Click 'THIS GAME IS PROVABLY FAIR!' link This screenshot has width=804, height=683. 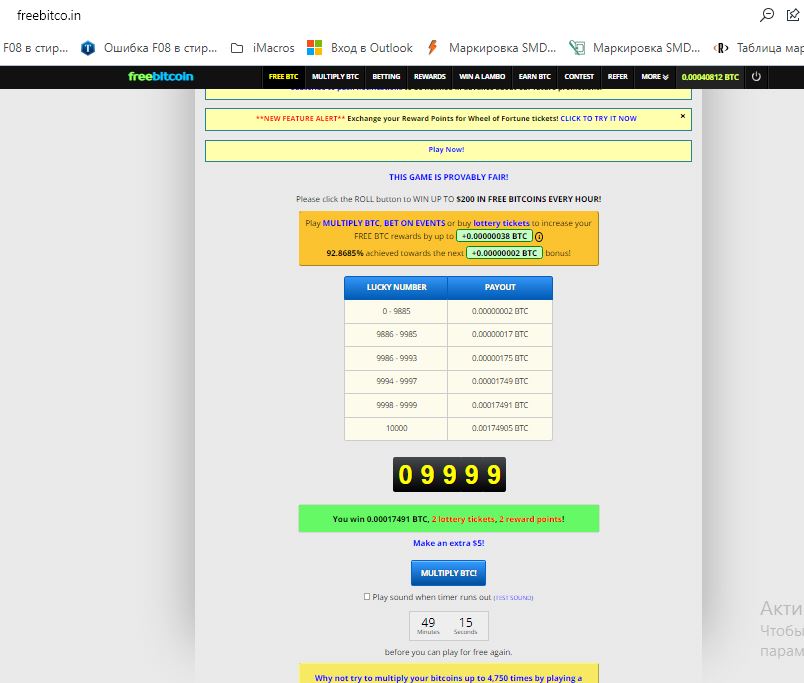point(449,177)
